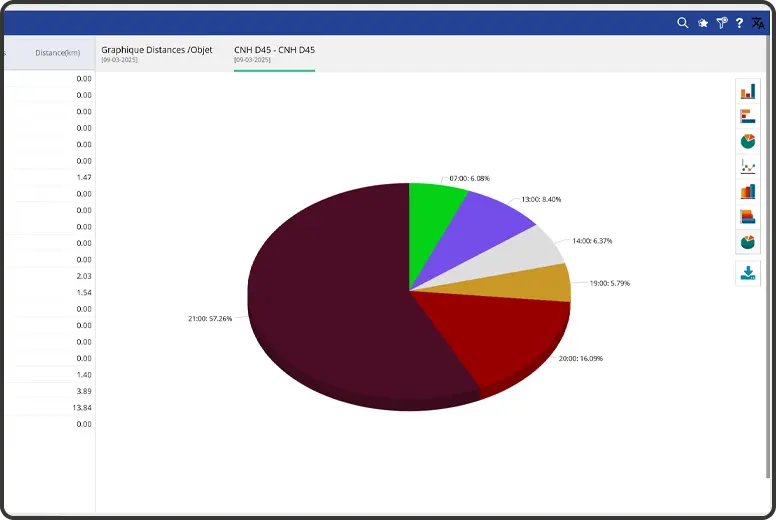Click the 20:00 red pie slice

click(500, 336)
